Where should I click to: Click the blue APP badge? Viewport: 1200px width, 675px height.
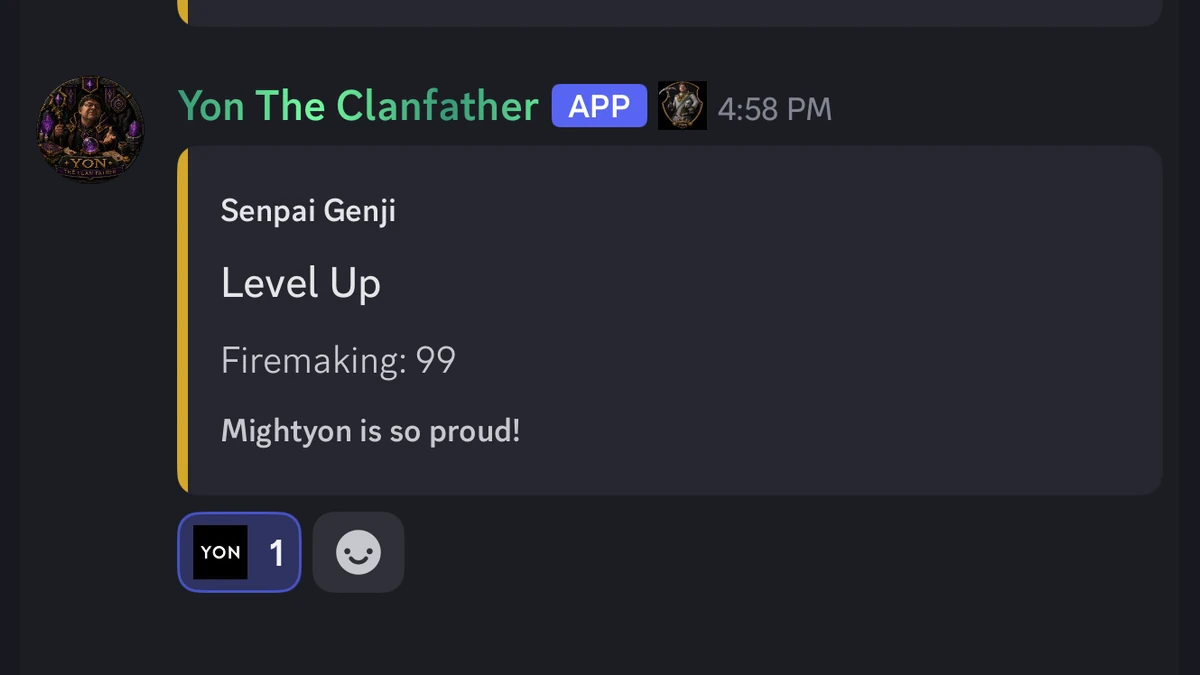coord(599,106)
